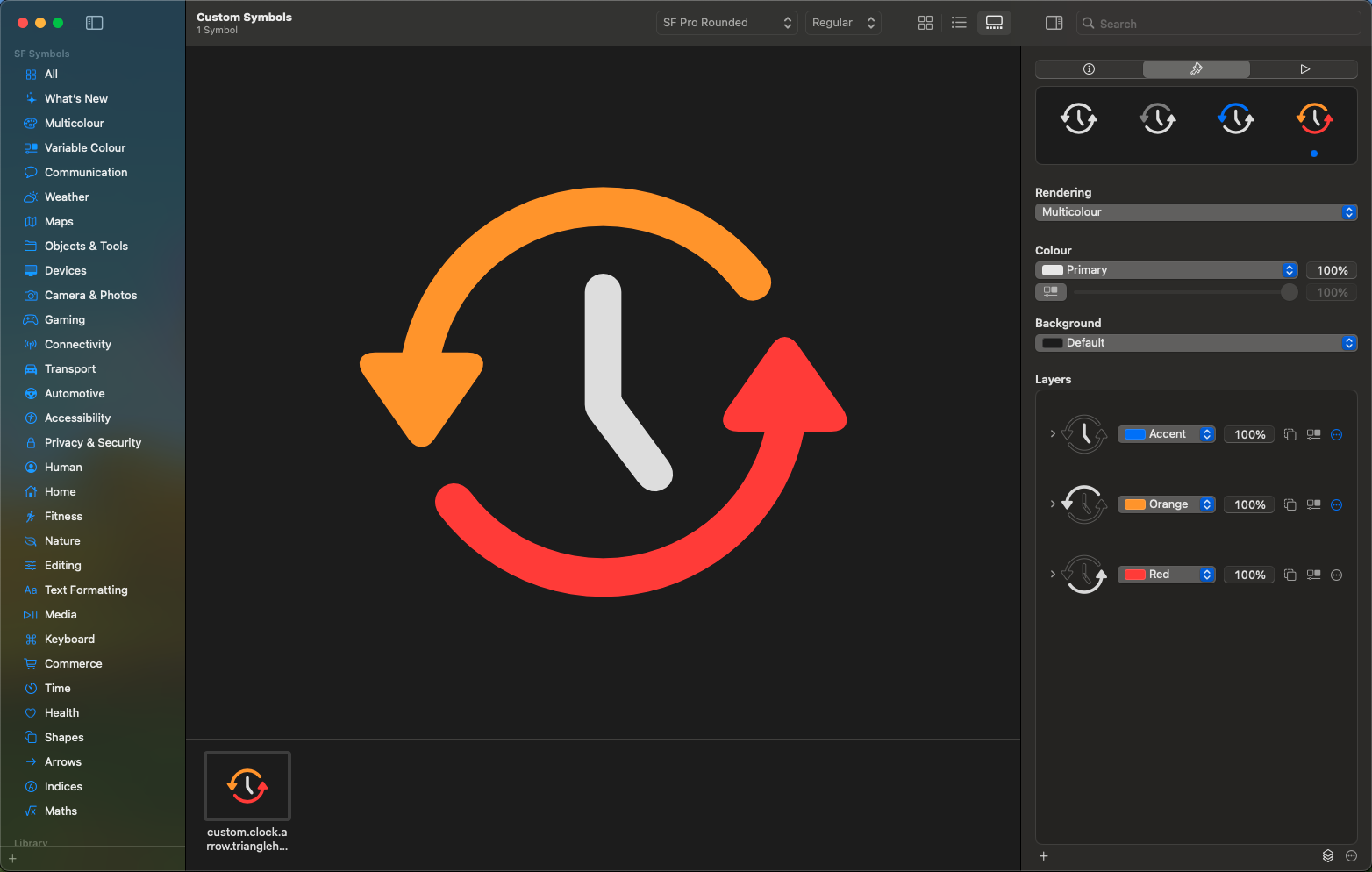The width and height of the screenshot is (1372, 872).
Task: Click the Search field
Action: [x=1218, y=24]
